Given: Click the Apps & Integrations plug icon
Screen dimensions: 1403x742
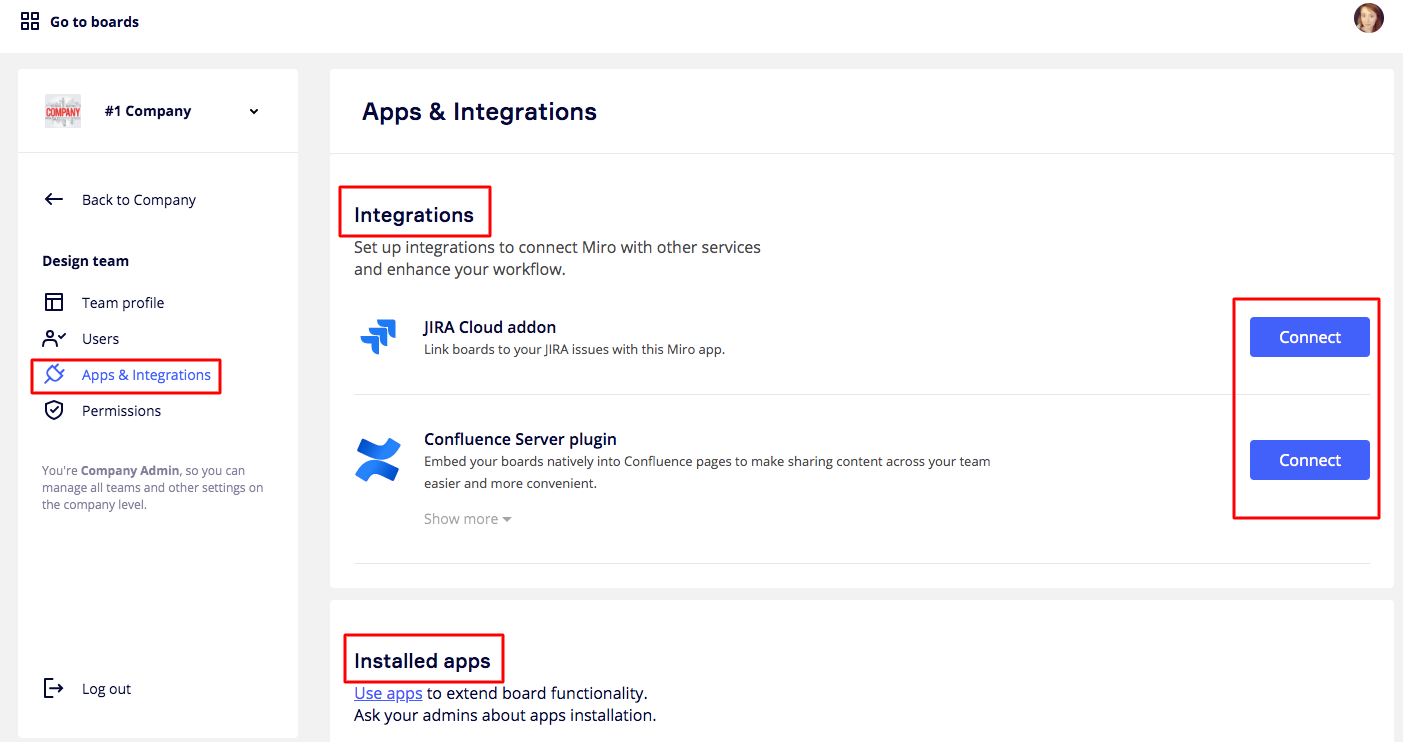Looking at the screenshot, I should point(54,374).
